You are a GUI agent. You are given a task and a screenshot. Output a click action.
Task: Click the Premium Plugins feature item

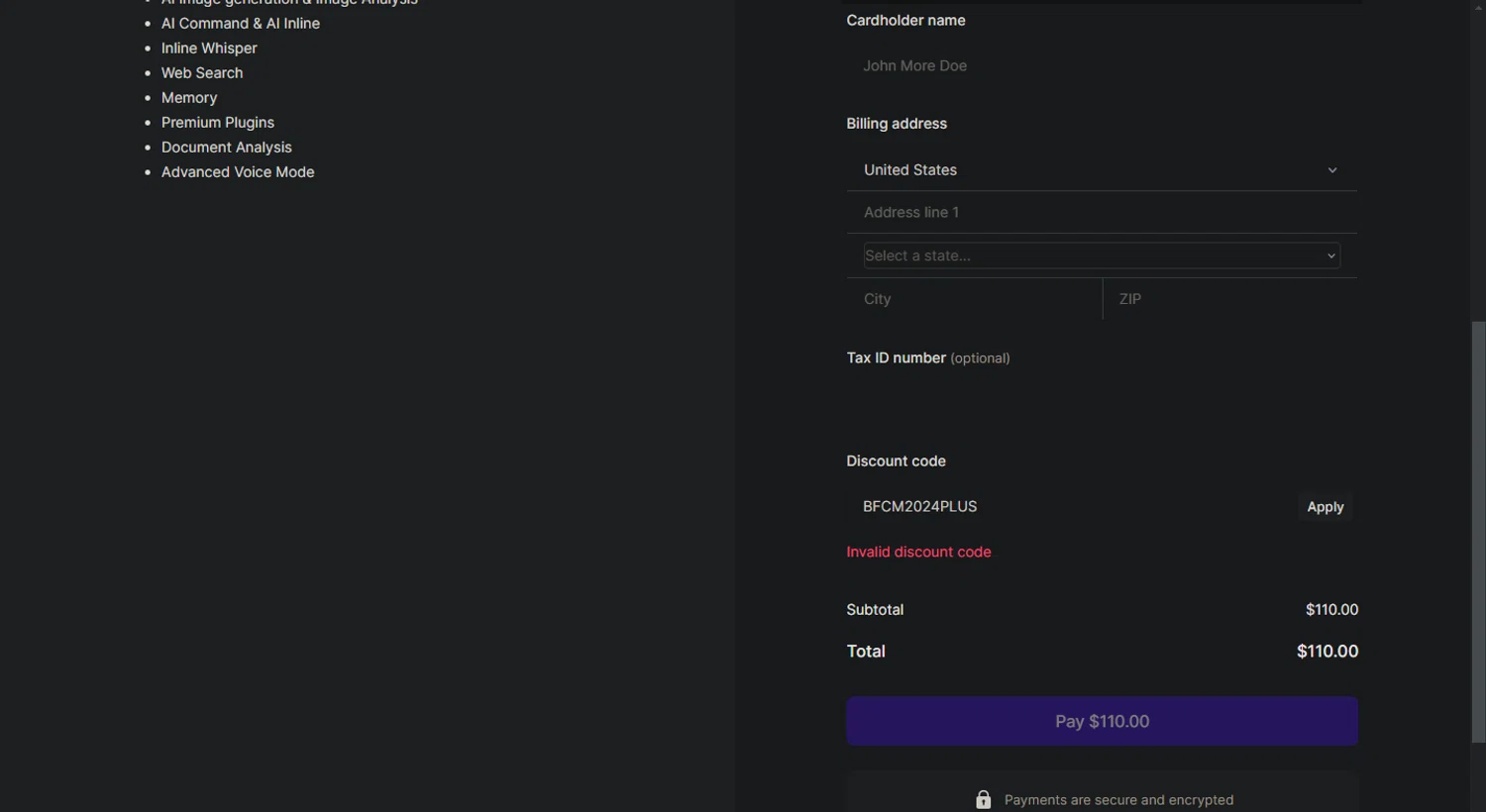(x=218, y=122)
